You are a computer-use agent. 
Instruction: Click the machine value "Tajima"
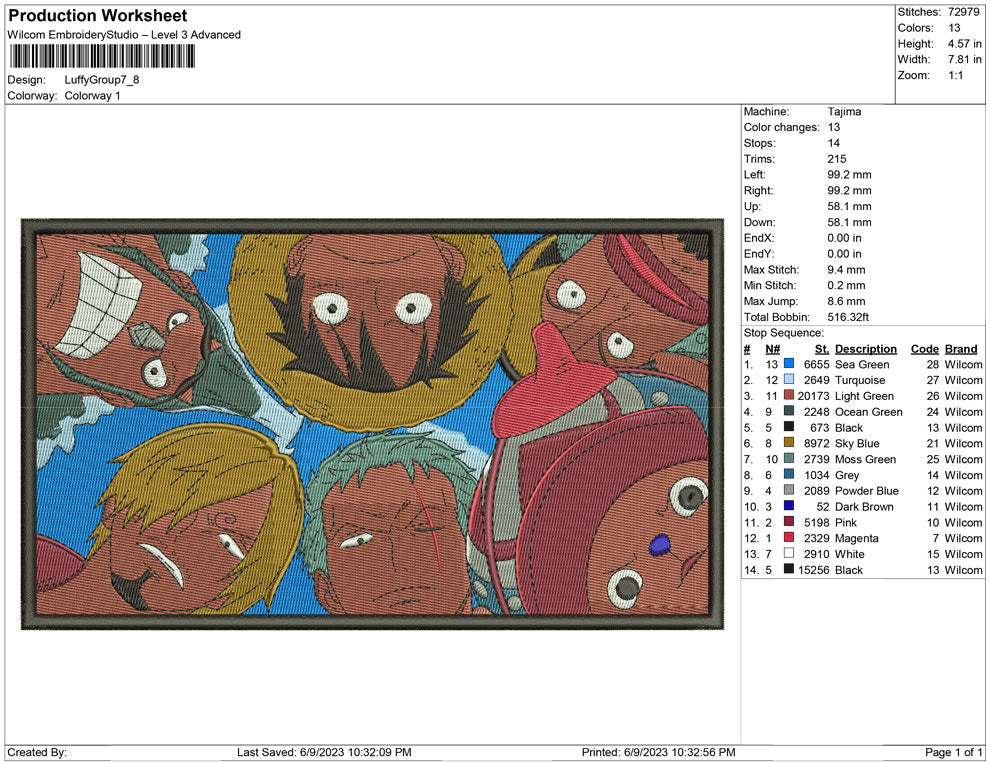click(844, 111)
